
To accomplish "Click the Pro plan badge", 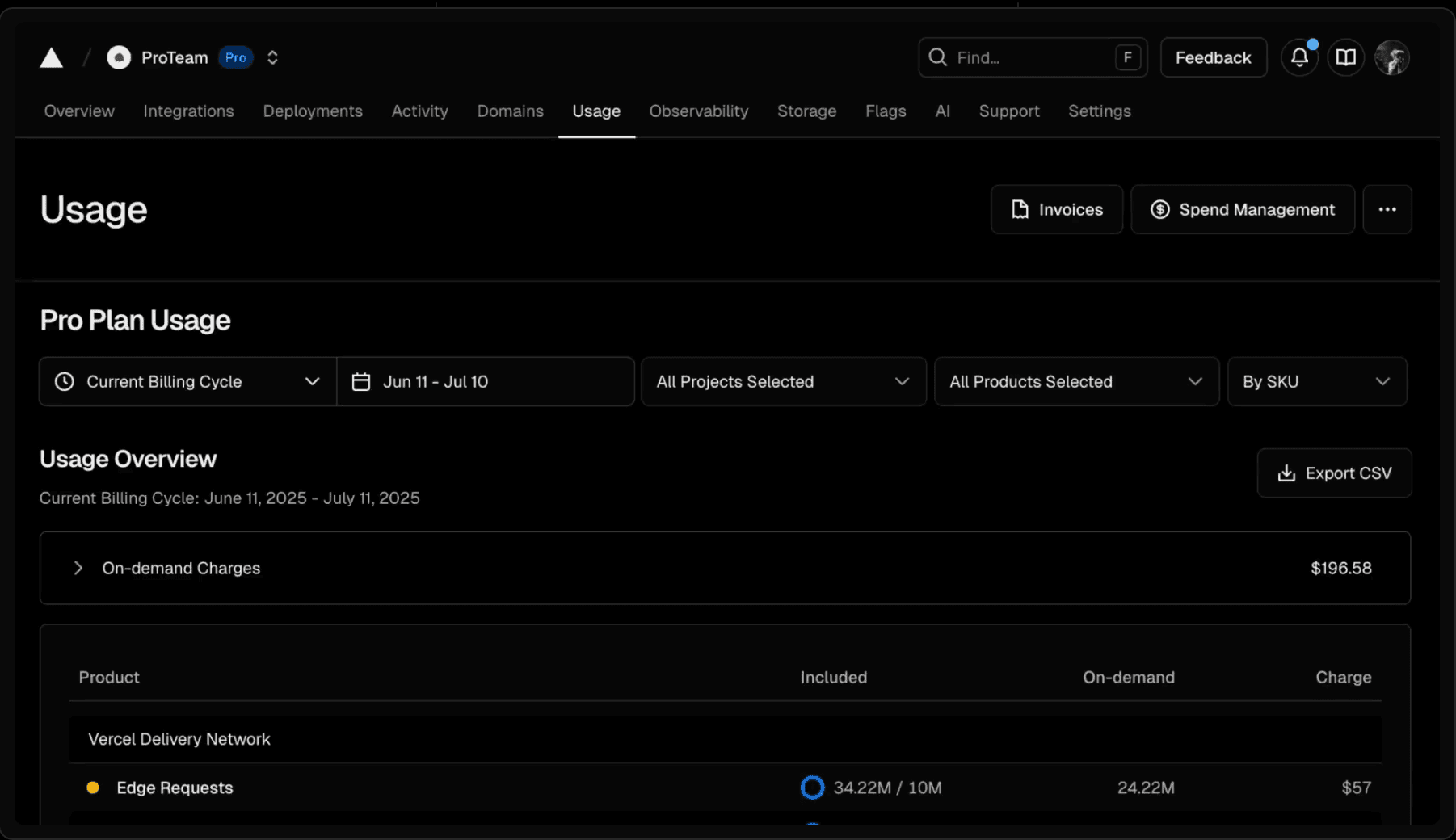I will pos(236,58).
